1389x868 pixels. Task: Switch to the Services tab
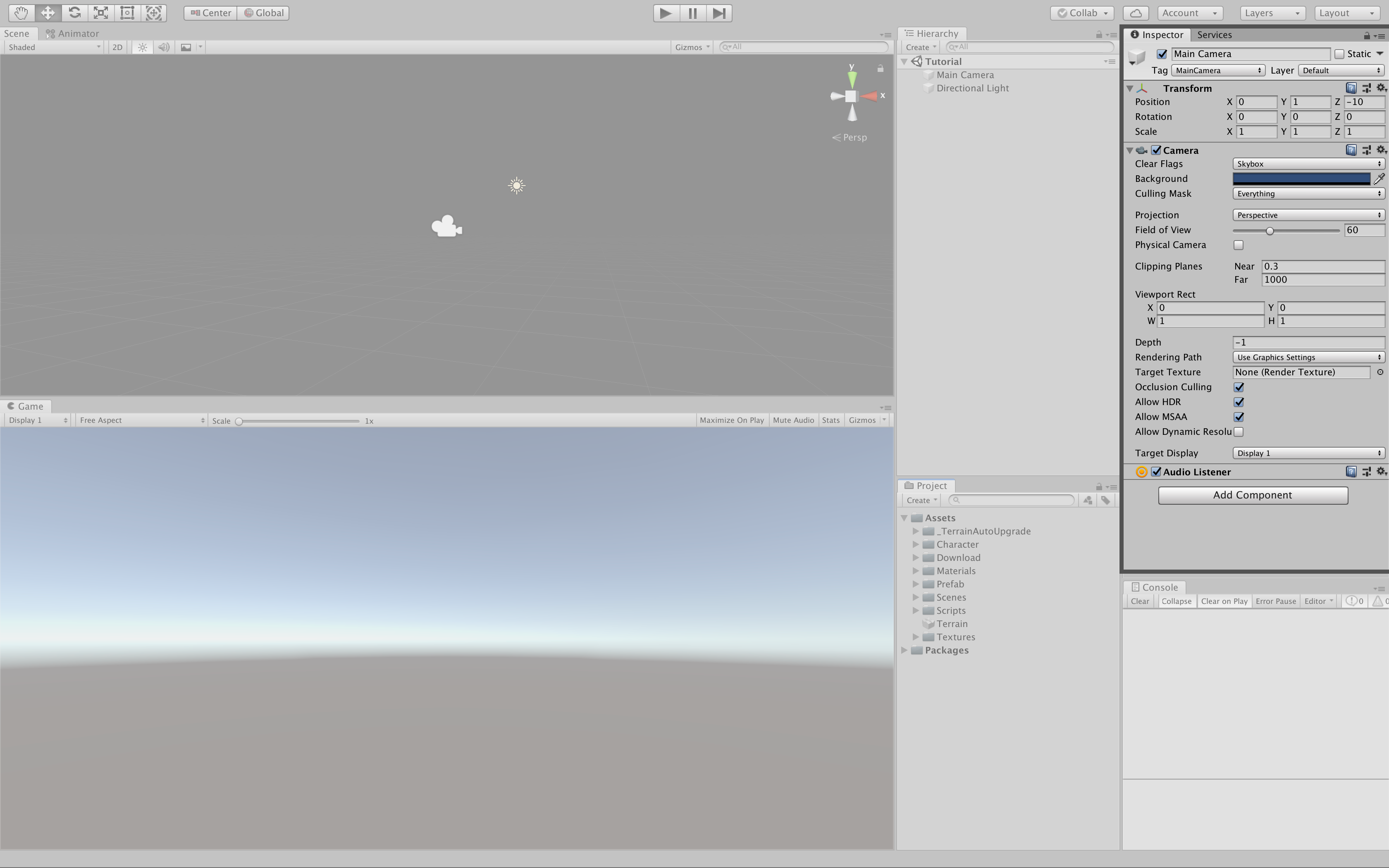tap(1214, 35)
